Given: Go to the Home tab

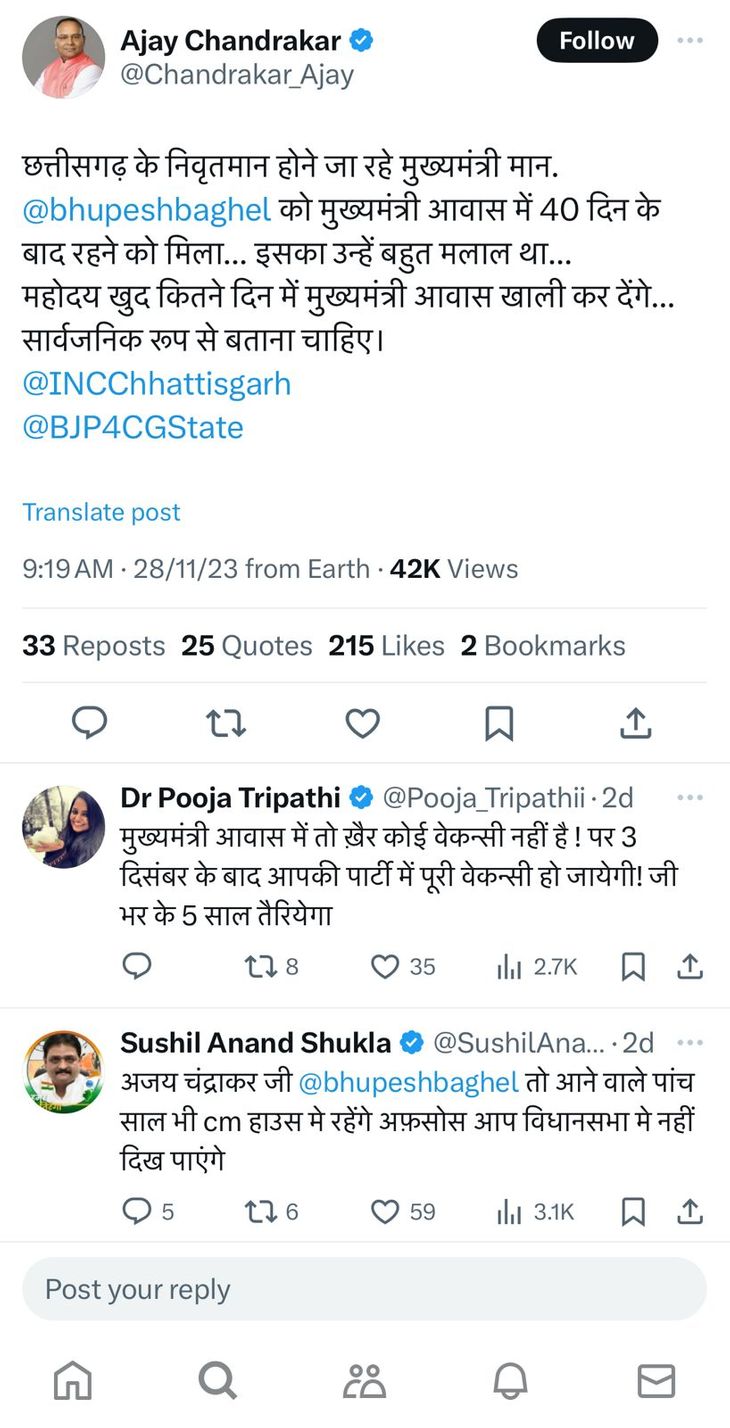Looking at the screenshot, I should [73, 1381].
